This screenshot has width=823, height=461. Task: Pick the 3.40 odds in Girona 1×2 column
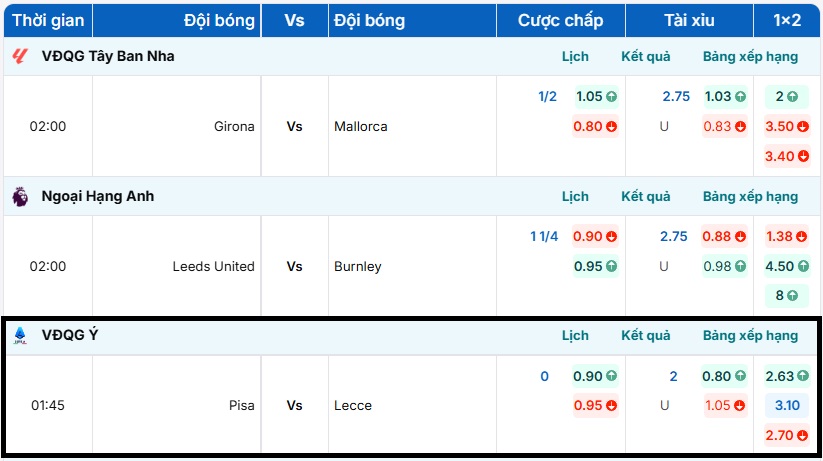coord(786,156)
